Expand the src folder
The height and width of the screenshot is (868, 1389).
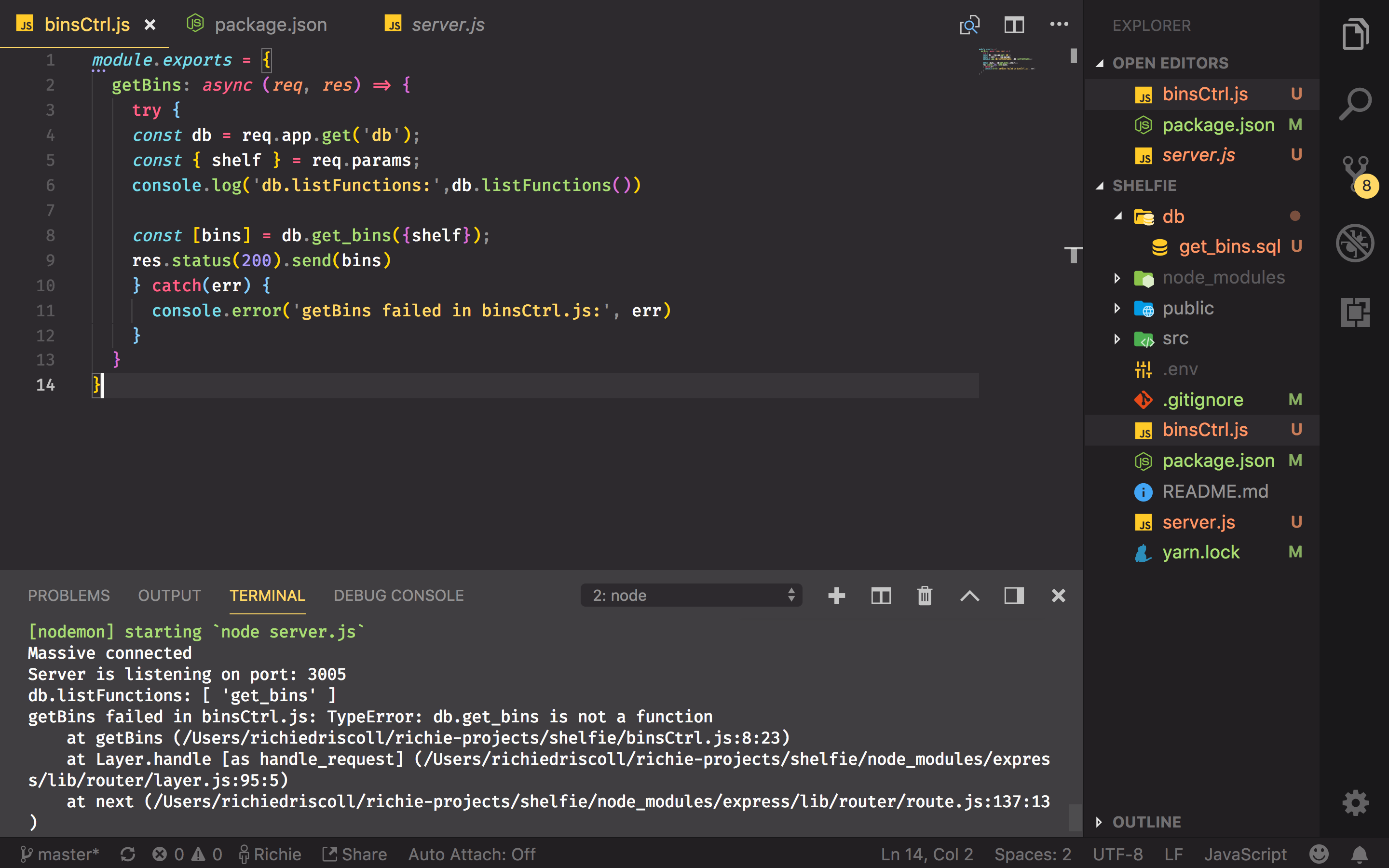(x=1202, y=339)
